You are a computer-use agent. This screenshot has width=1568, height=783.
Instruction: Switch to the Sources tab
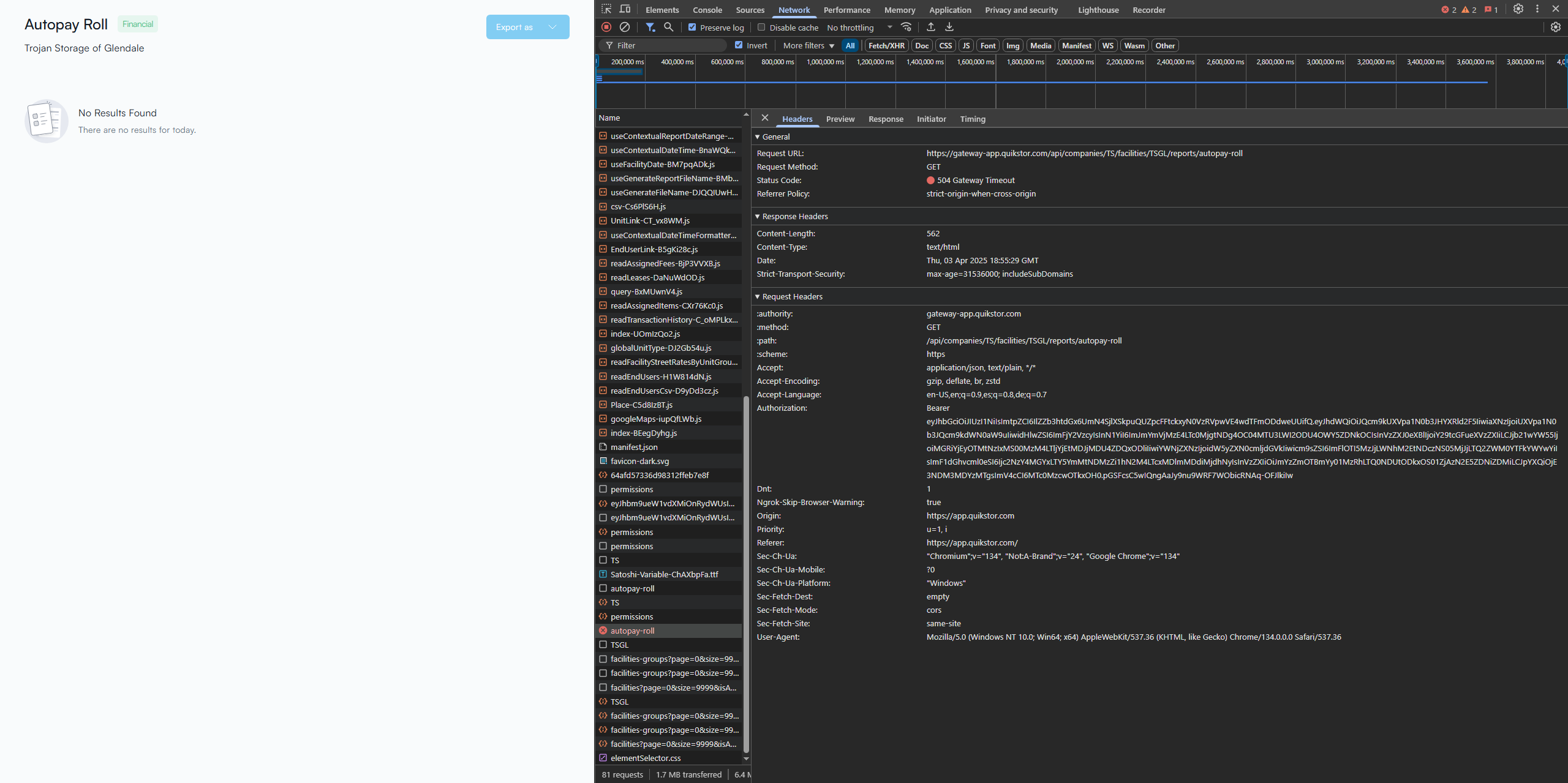pyautogui.click(x=750, y=10)
